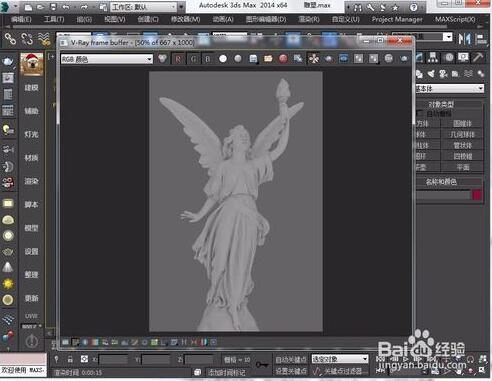Click the link objects chain icon
Viewport: 492px width, 381px height.
[10, 39]
